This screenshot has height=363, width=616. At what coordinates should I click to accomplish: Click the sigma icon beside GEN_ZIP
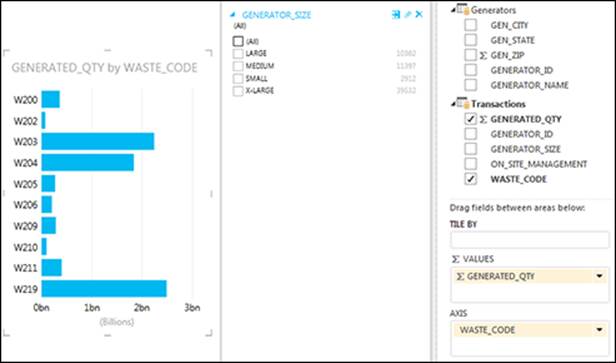(x=483, y=55)
